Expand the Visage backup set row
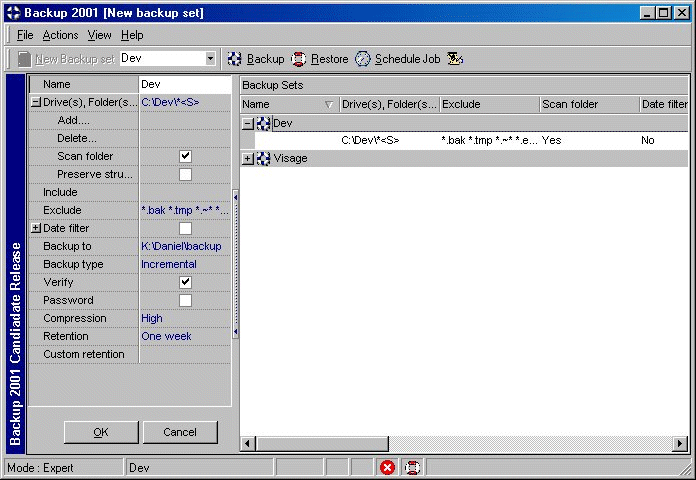The image size is (696, 480). click(x=248, y=158)
